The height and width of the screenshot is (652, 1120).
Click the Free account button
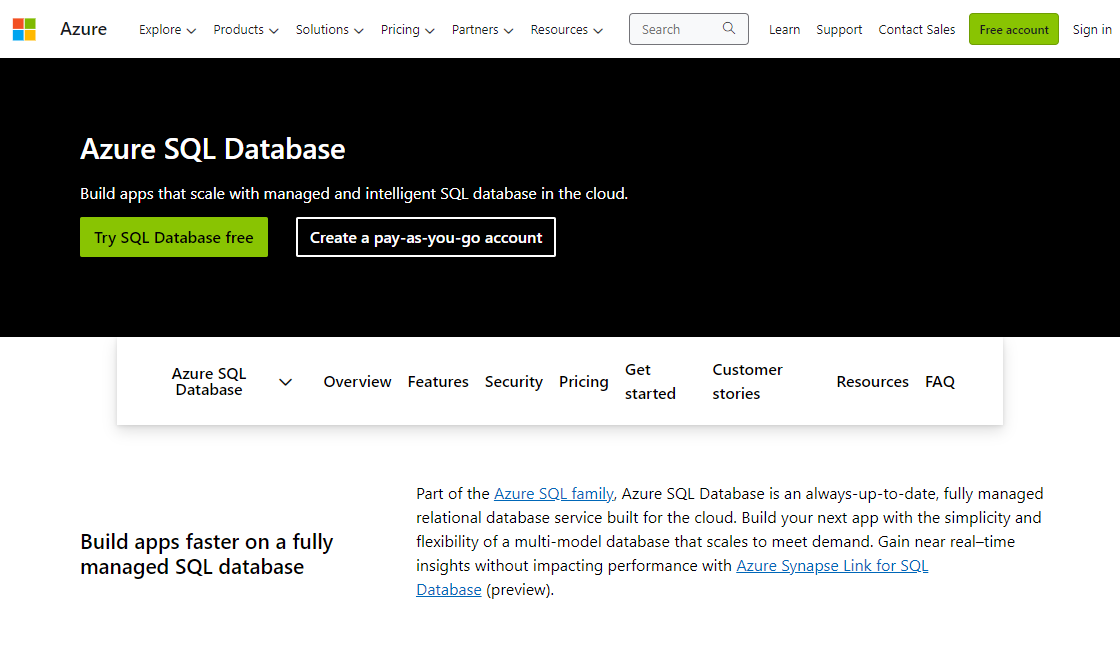pos(1013,29)
